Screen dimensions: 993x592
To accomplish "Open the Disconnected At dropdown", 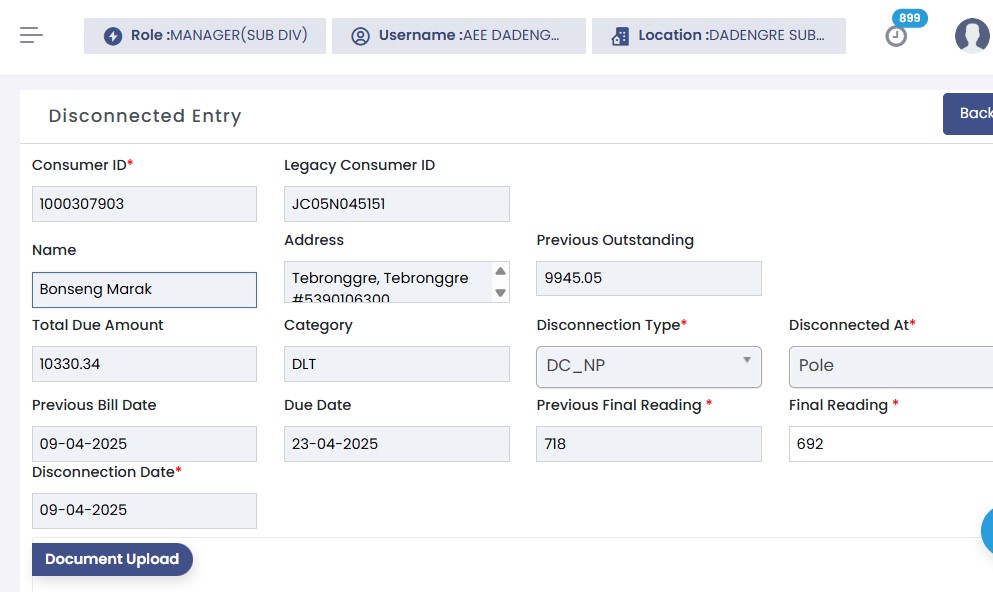I will click(x=890, y=366).
